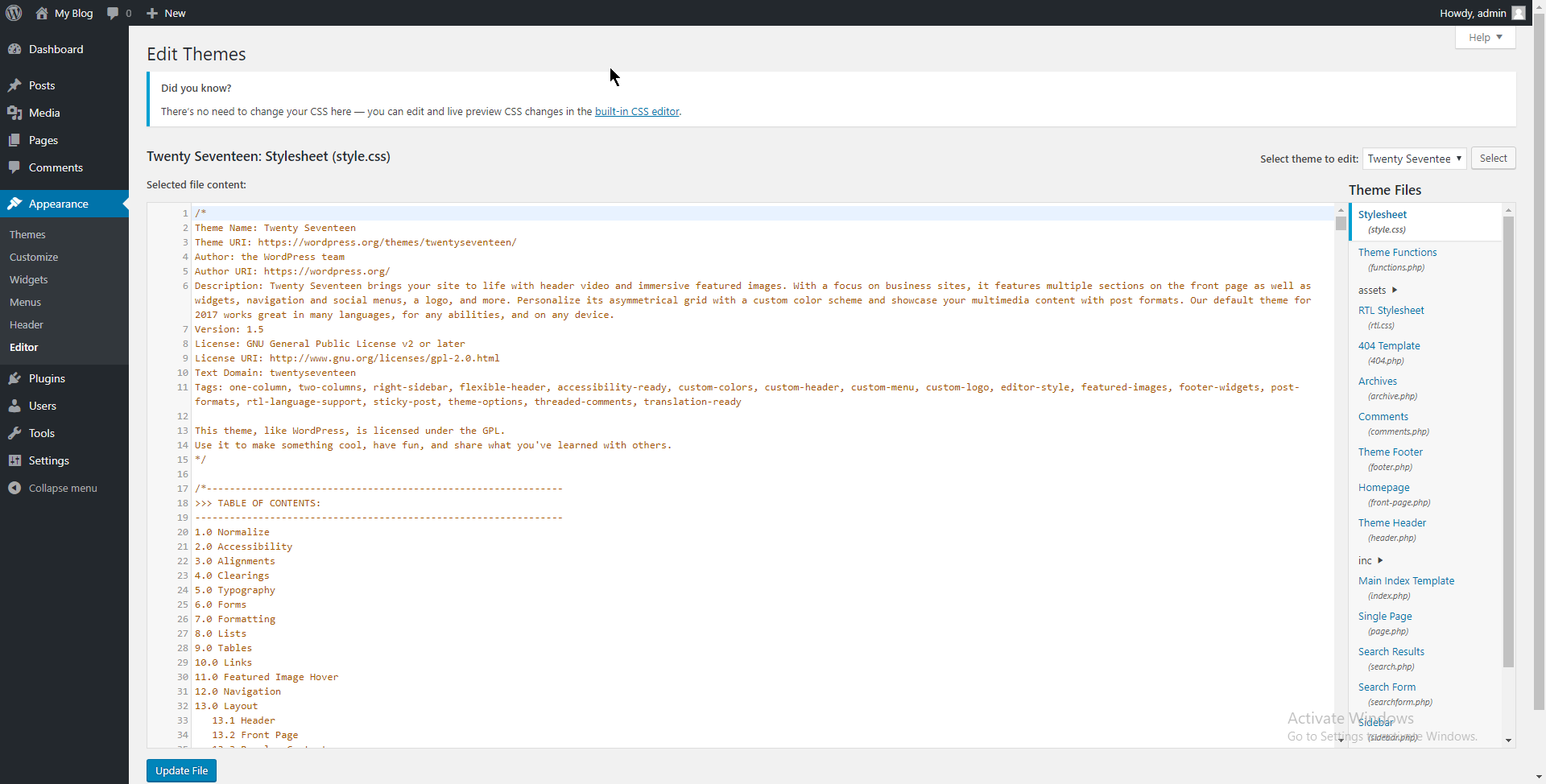This screenshot has width=1546, height=784.
Task: Expand the inc folder
Action: [x=1370, y=560]
